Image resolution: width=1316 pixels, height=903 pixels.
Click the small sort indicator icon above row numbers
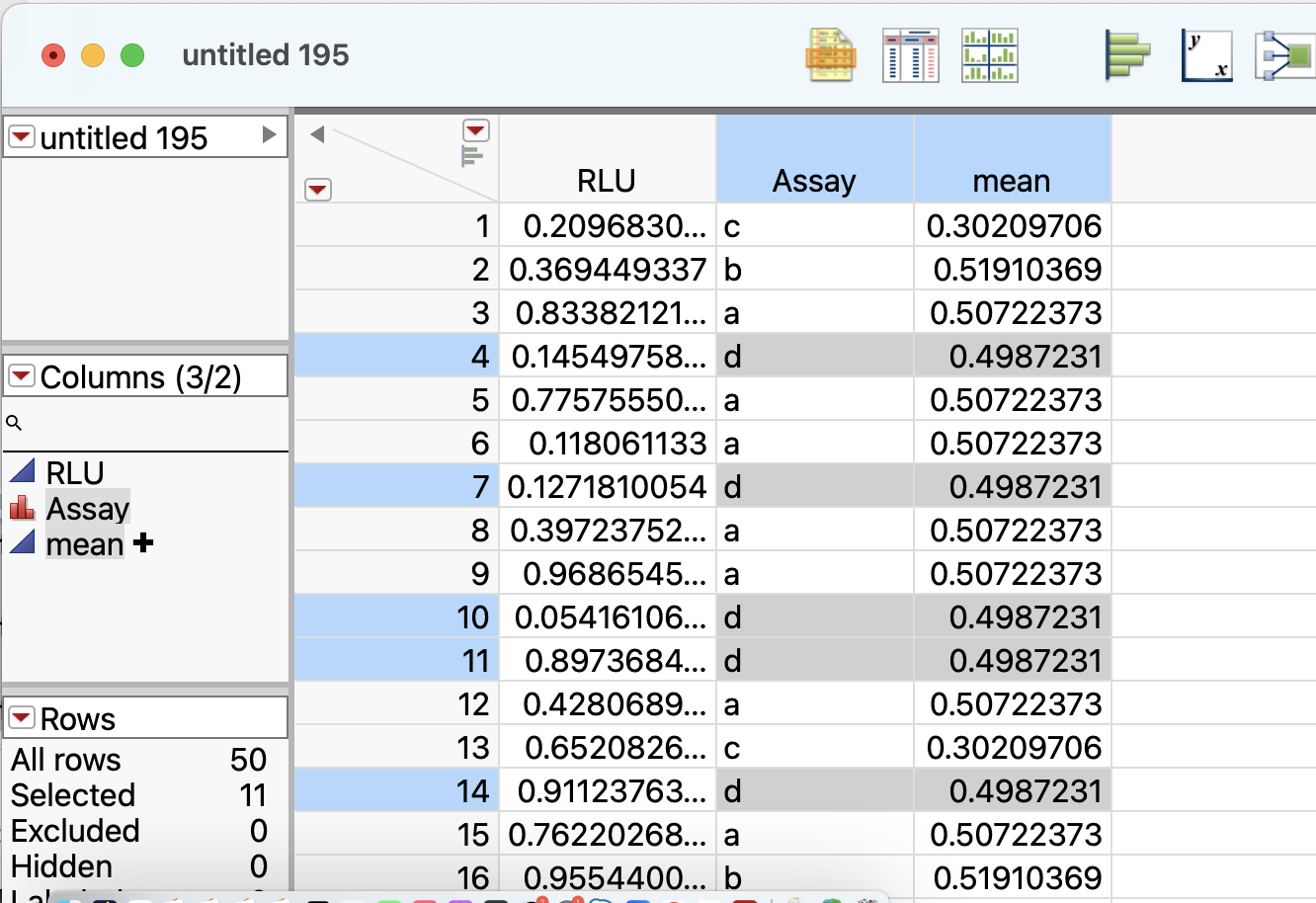(472, 153)
